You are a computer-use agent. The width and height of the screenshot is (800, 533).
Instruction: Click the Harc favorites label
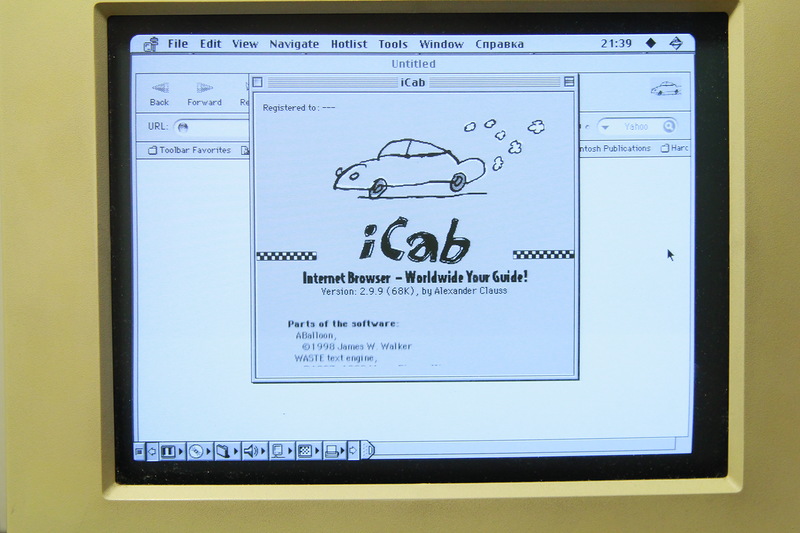pos(680,148)
